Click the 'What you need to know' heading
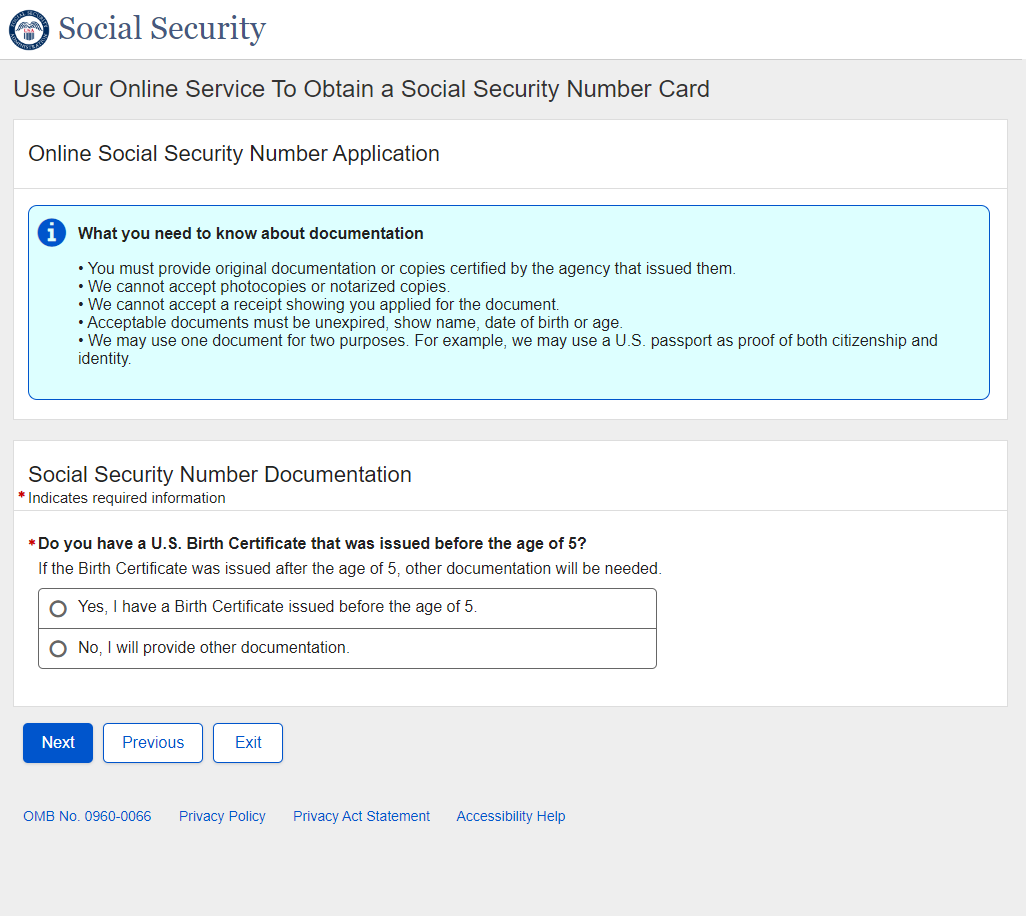This screenshot has width=1026, height=916. click(251, 233)
